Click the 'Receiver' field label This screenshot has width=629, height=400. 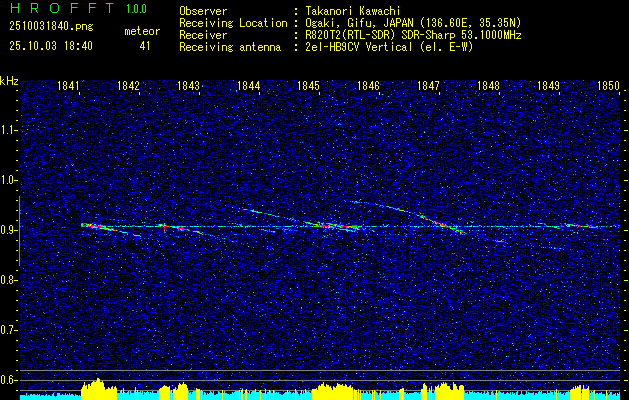coord(203,35)
